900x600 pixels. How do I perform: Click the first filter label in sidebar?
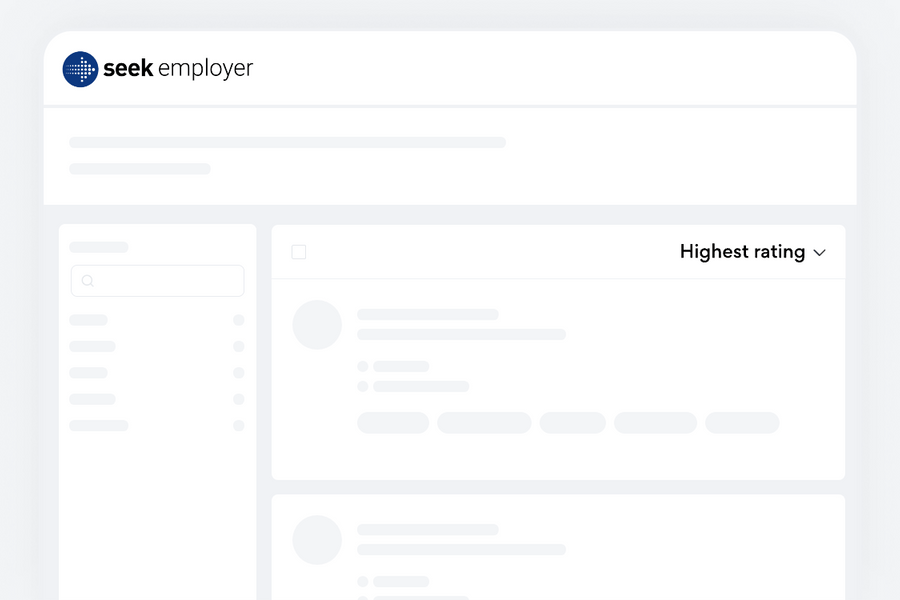[89, 320]
